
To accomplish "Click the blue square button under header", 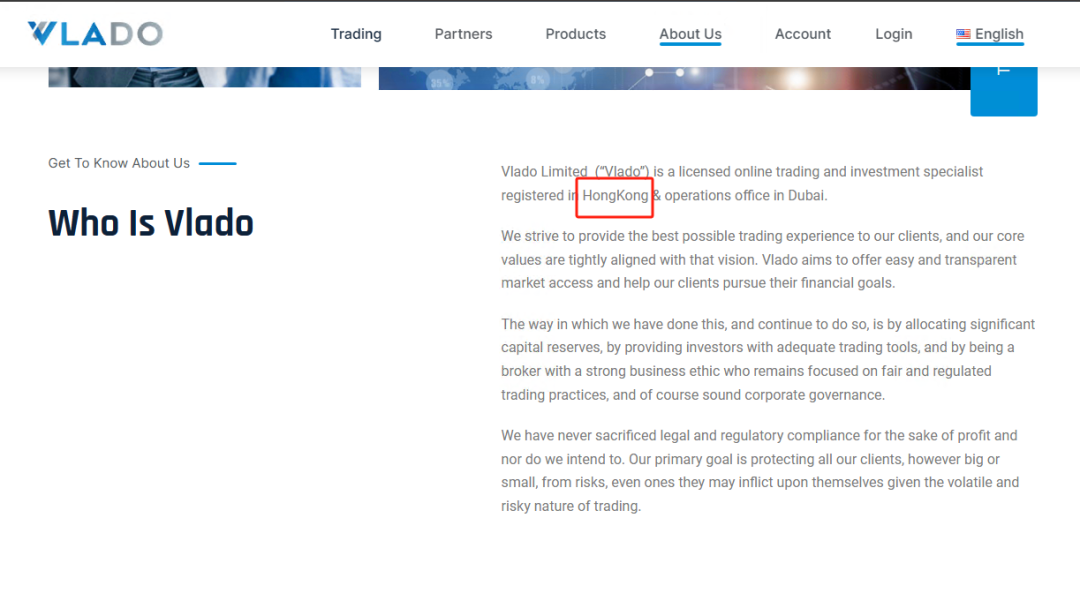I will [1004, 91].
